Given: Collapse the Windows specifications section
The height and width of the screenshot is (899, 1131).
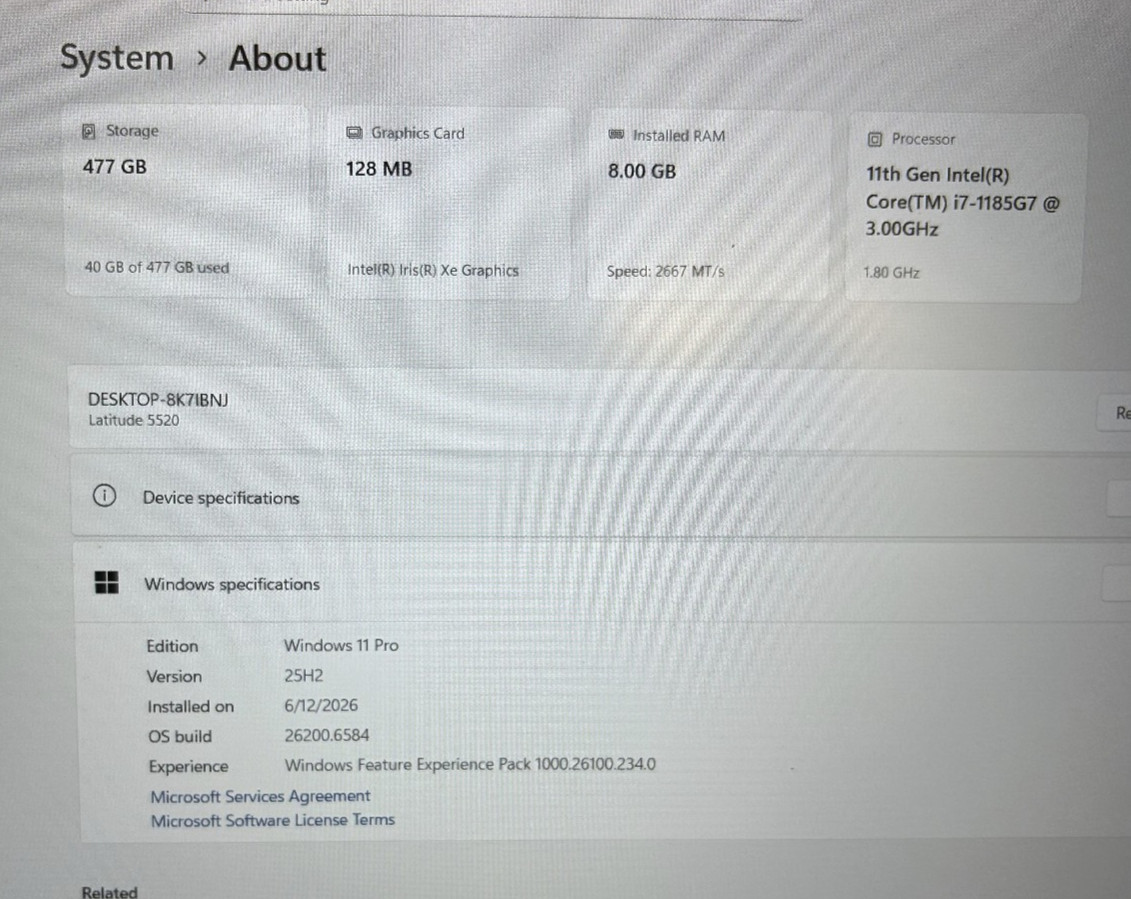Looking at the screenshot, I should click(x=602, y=582).
